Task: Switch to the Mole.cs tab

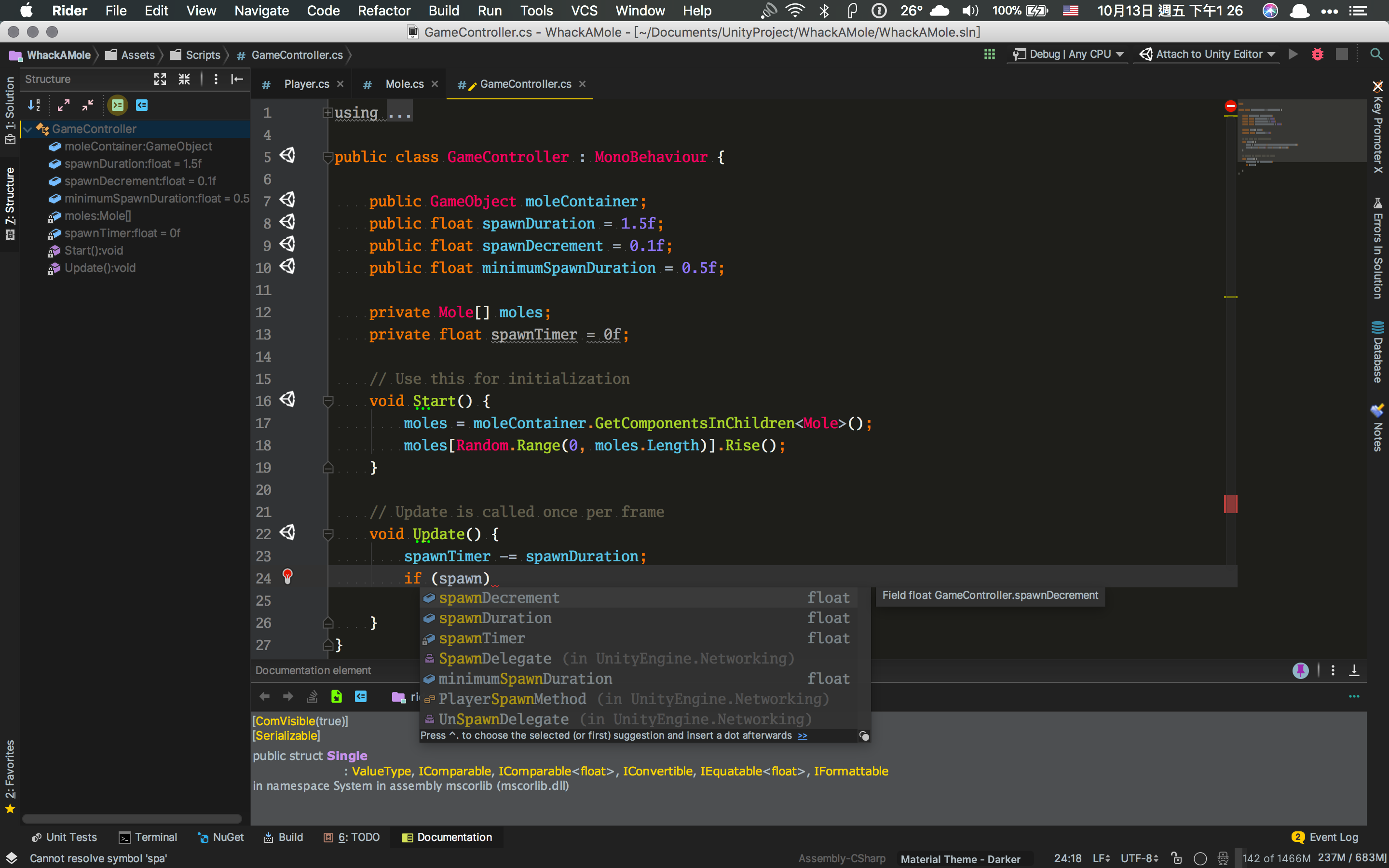Action: tap(404, 84)
